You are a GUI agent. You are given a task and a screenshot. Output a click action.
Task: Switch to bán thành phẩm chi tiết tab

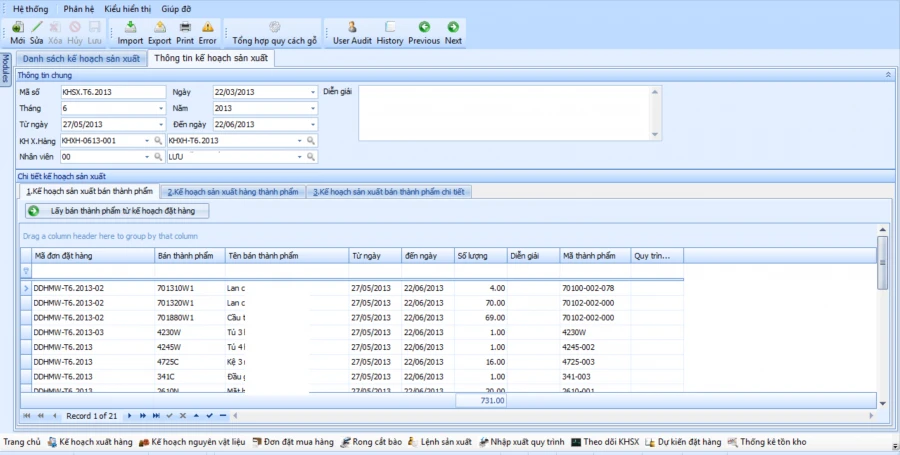tap(389, 192)
